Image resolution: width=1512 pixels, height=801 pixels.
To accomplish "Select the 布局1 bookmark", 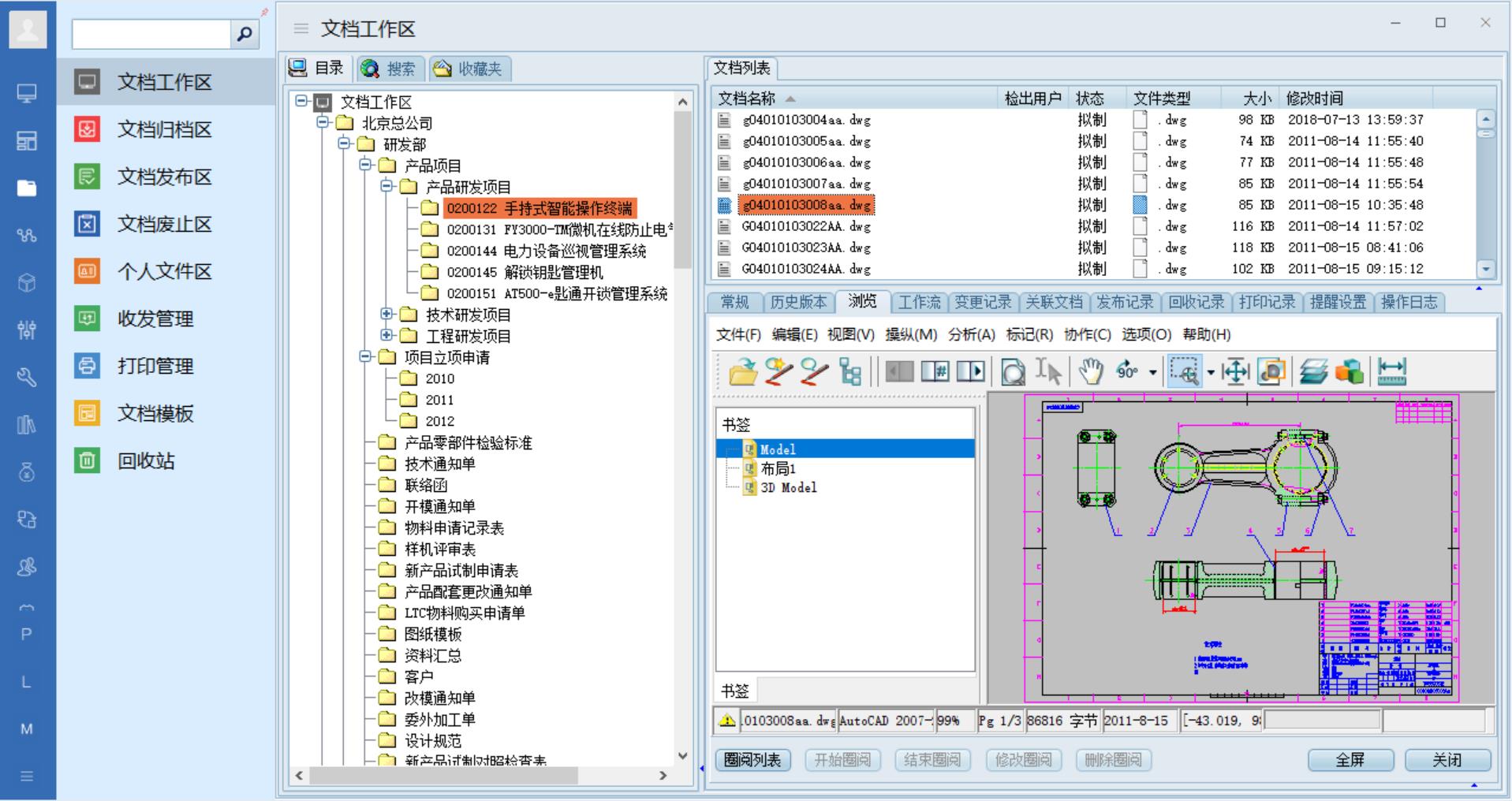I will tap(778, 468).
